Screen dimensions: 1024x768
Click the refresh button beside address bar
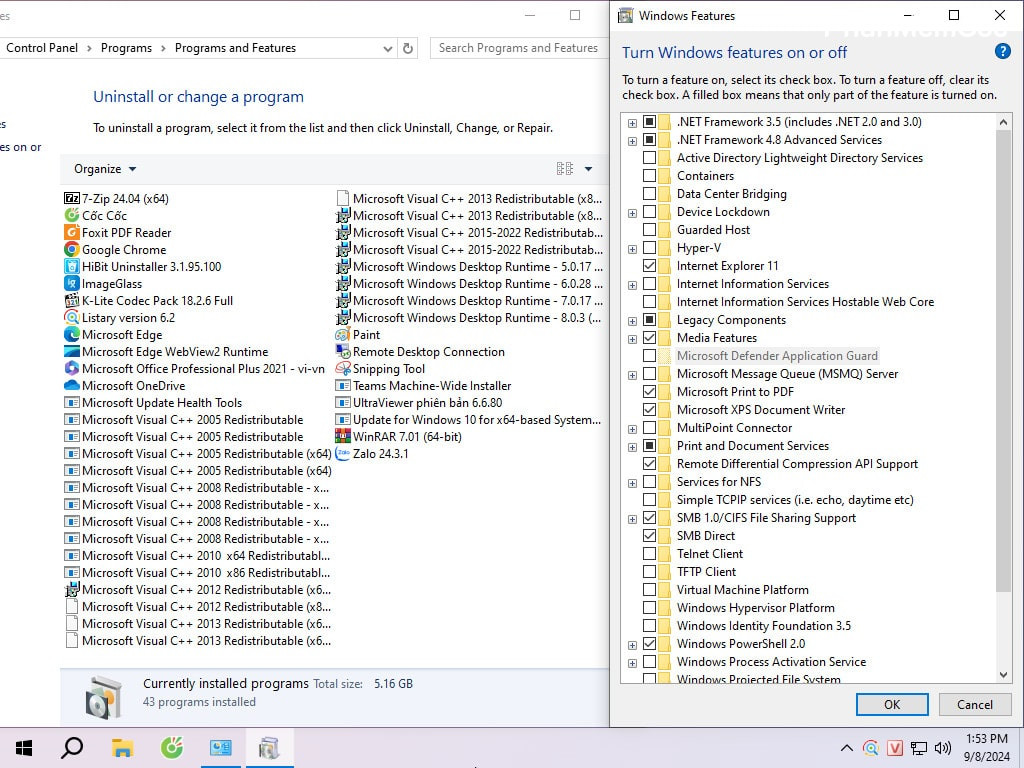[x=407, y=48]
